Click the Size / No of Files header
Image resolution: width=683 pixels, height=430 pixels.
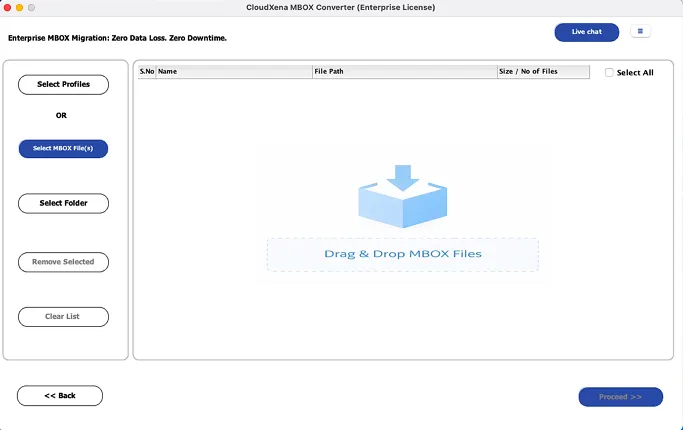pyautogui.click(x=543, y=71)
